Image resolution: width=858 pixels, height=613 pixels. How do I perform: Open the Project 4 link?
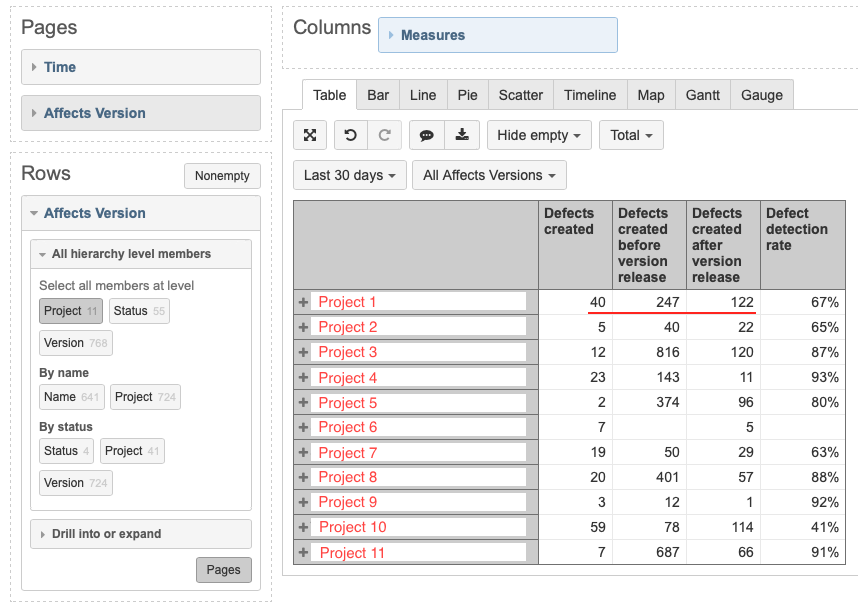[347, 378]
